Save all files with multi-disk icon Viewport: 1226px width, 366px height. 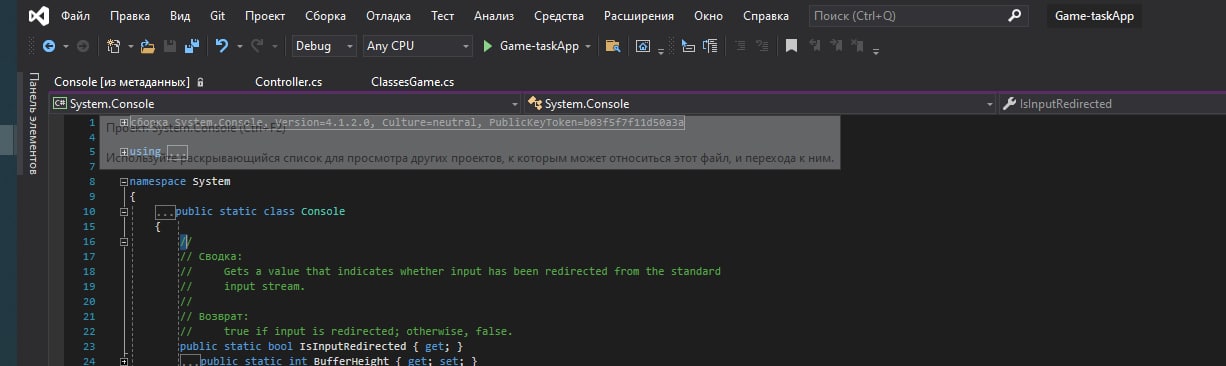coord(191,46)
